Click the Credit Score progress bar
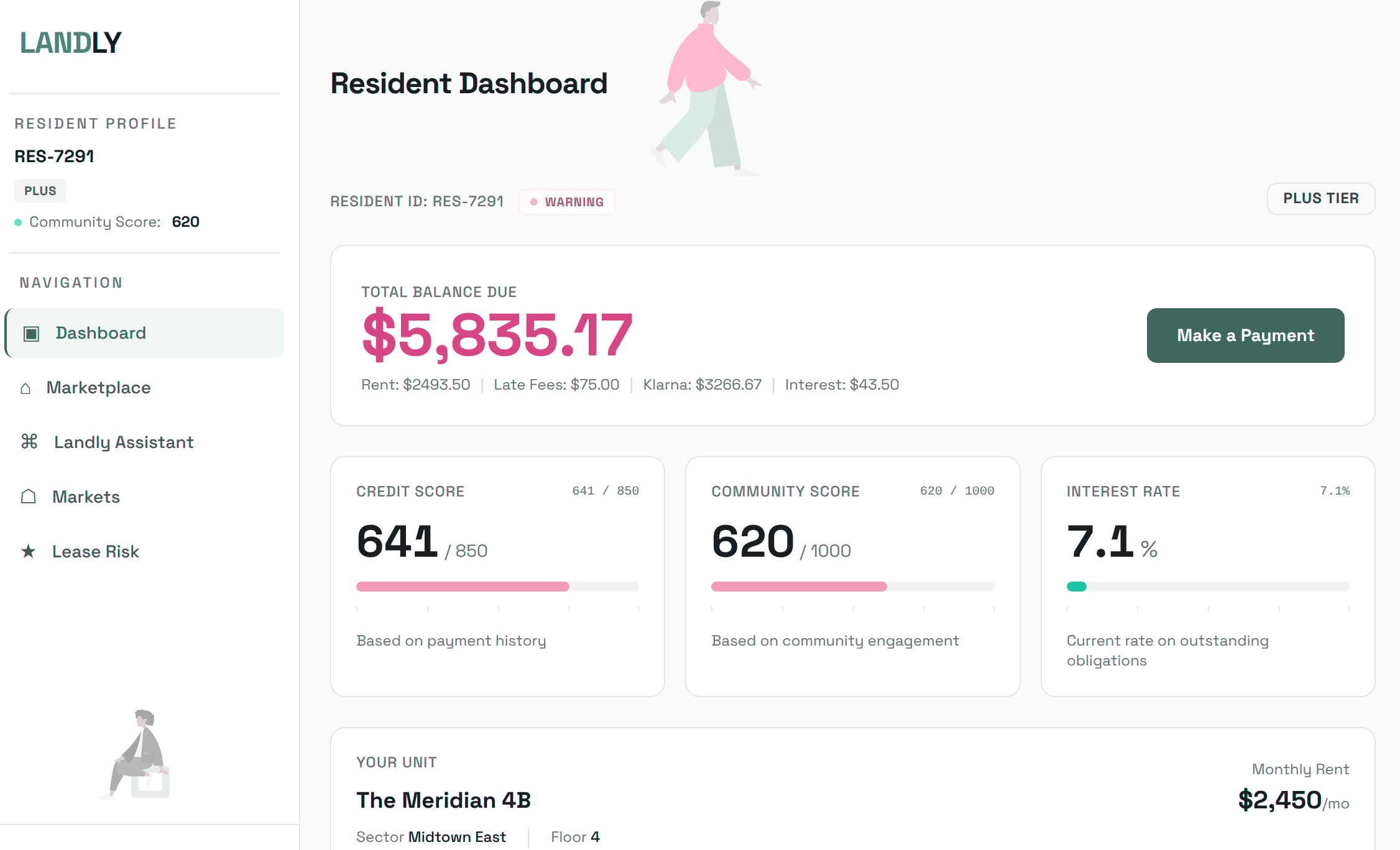The width and height of the screenshot is (1400, 850). click(x=497, y=587)
